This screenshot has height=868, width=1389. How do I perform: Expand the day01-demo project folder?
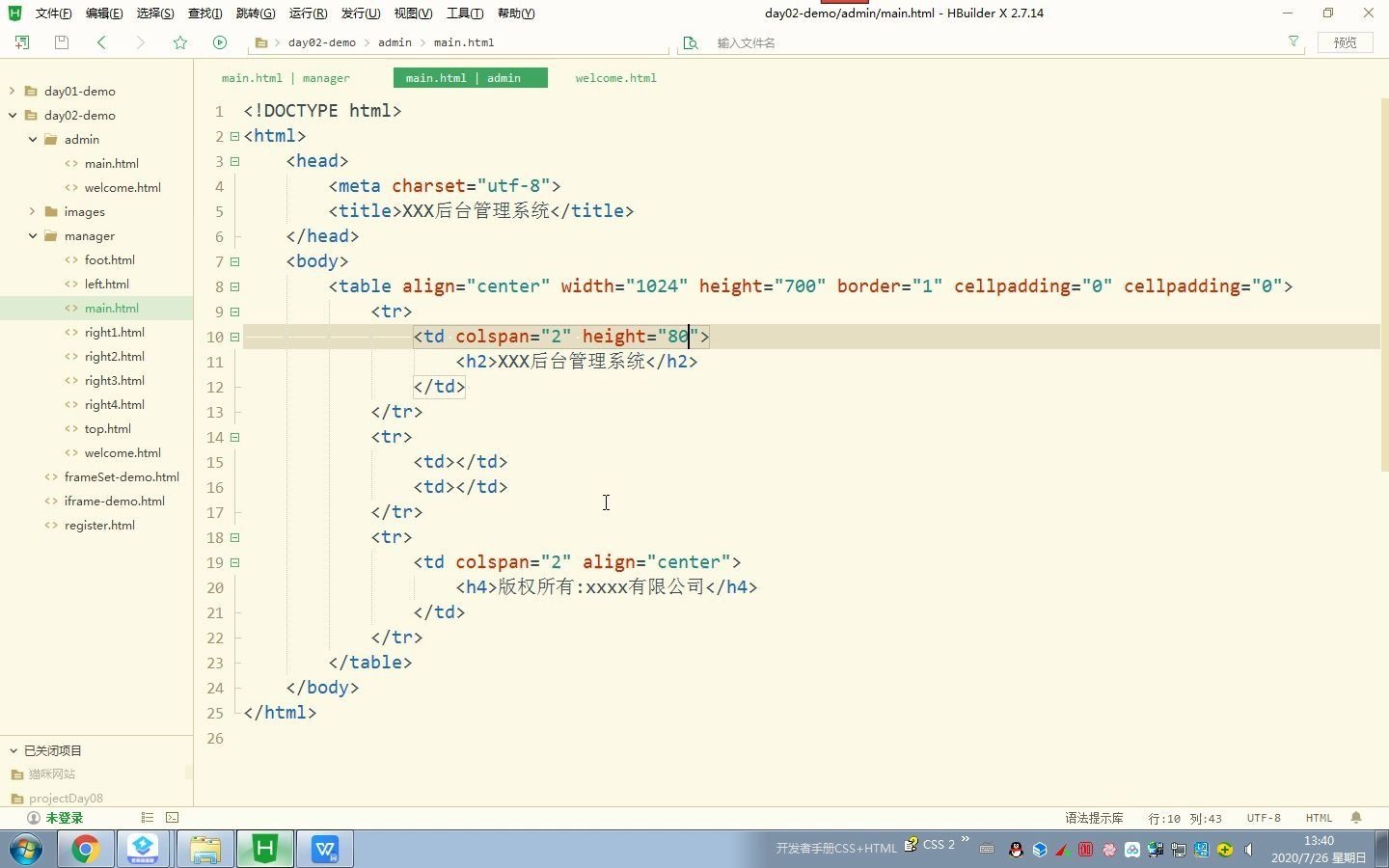(13, 91)
